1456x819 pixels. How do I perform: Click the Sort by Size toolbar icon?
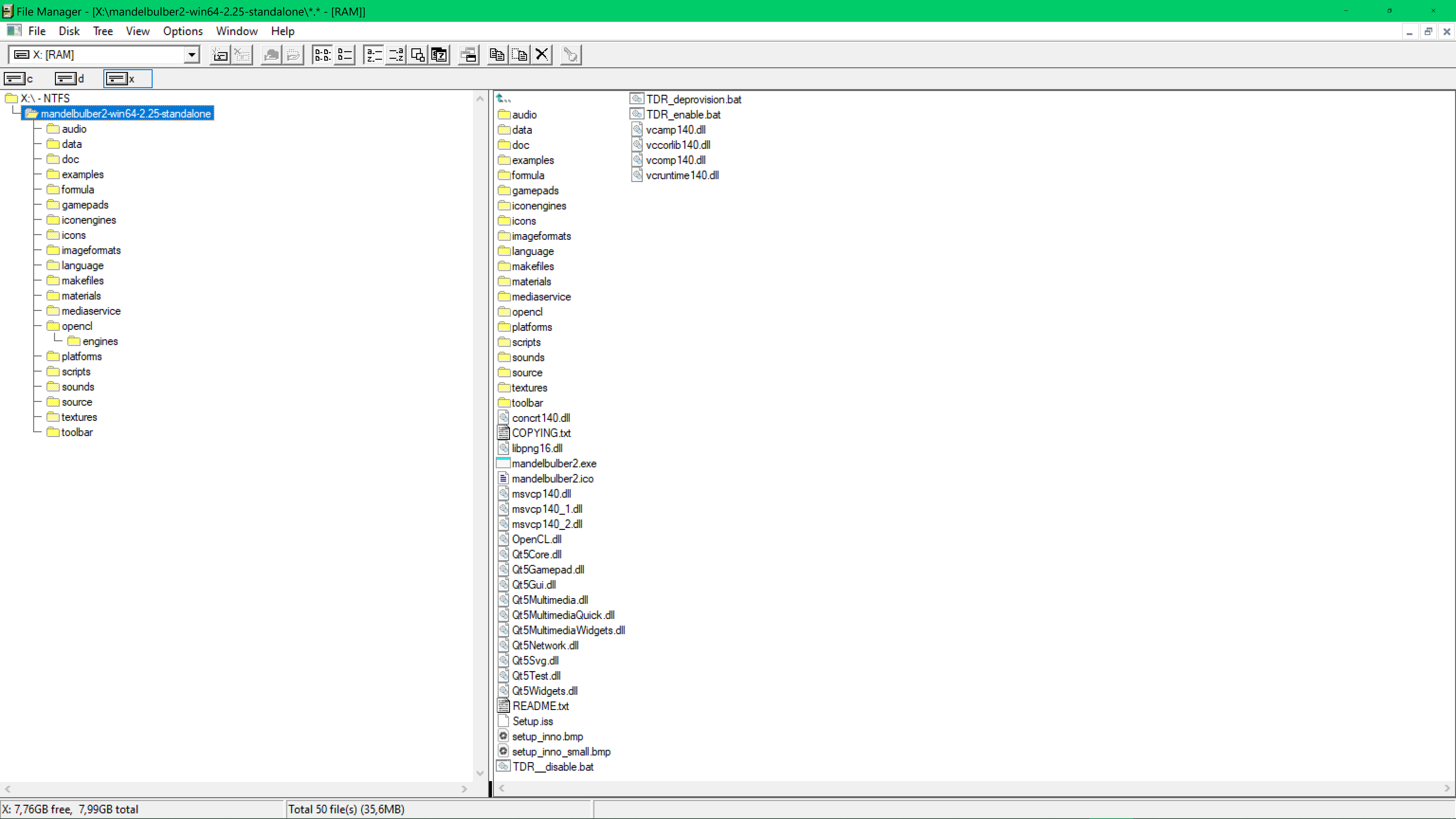[418, 55]
